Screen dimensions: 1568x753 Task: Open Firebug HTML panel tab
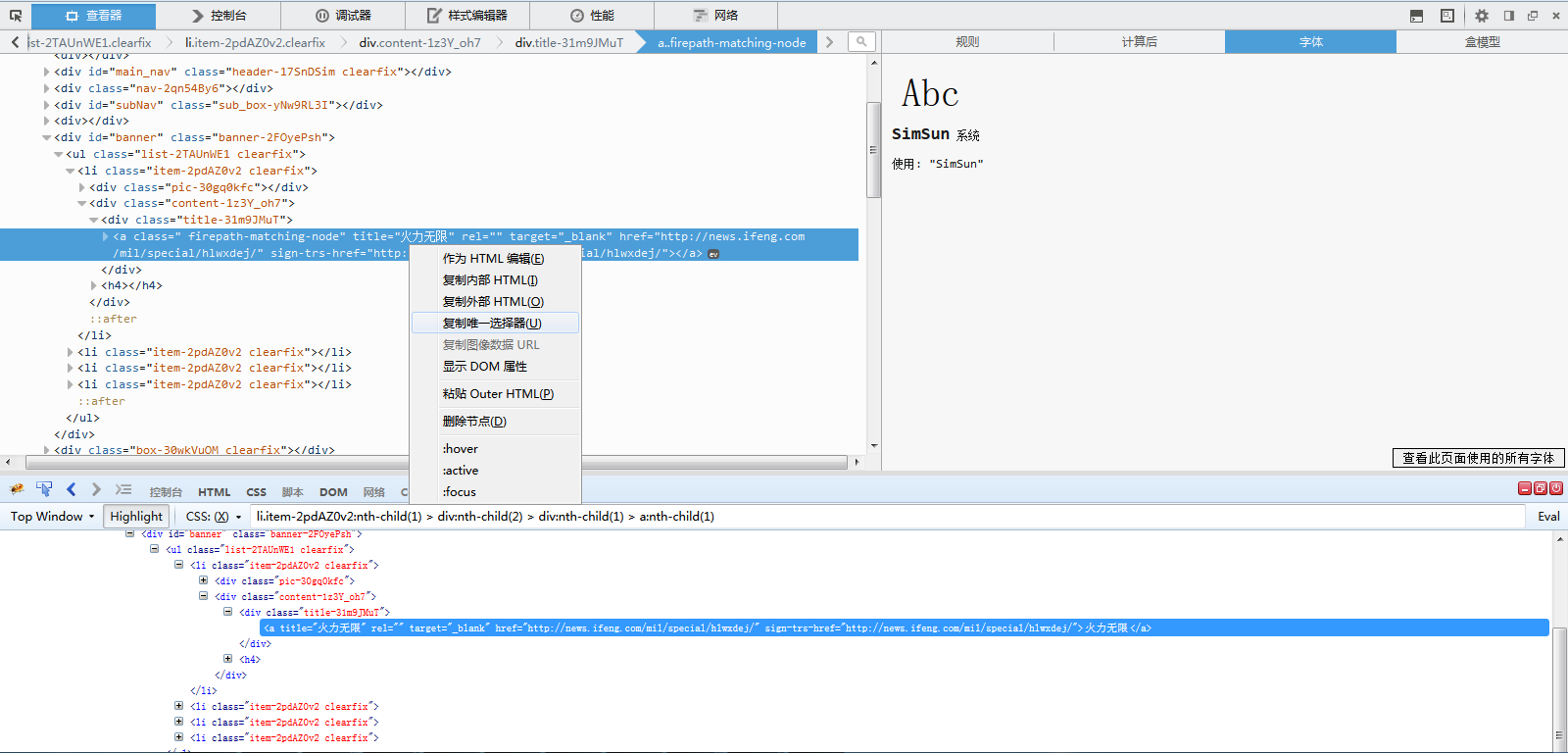pos(215,492)
